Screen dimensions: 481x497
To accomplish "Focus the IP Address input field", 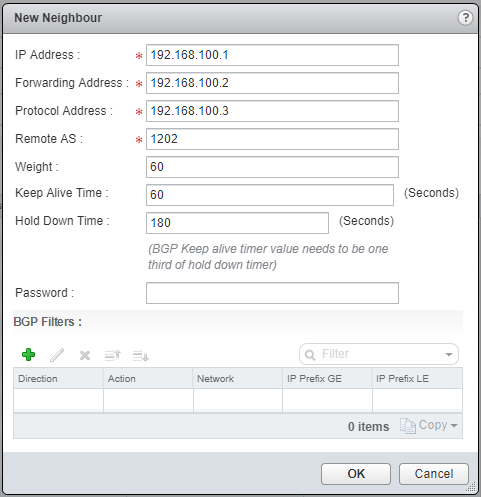I will point(272,55).
